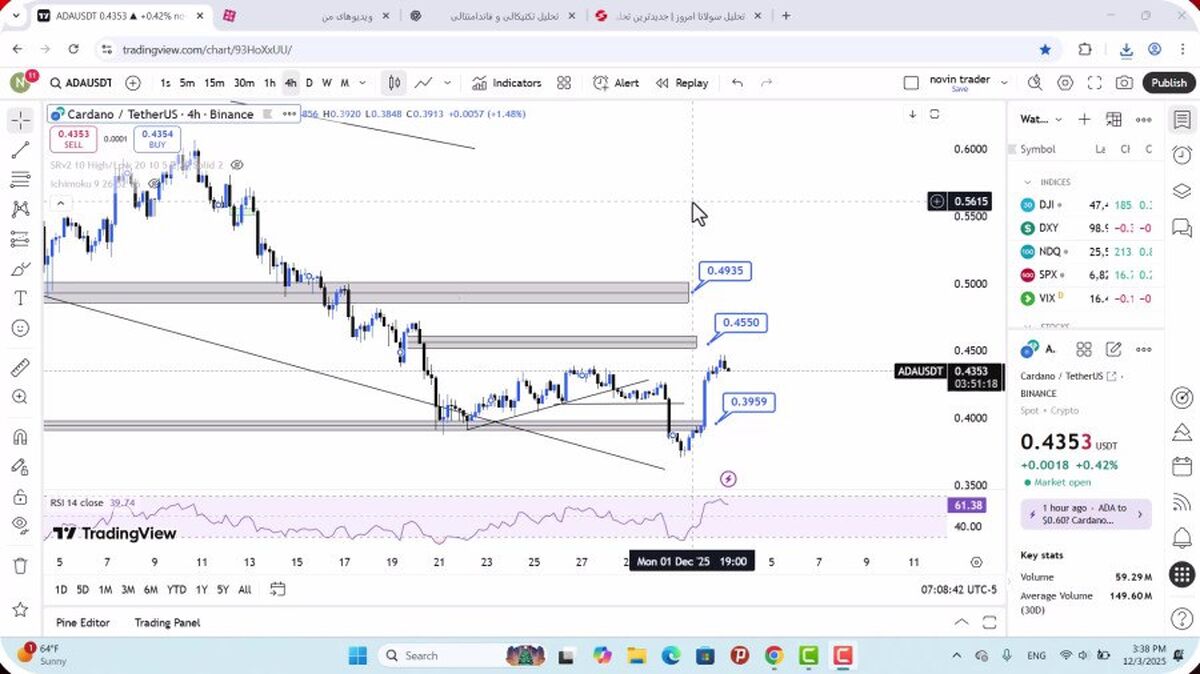Click the trash remove objects icon
The height and width of the screenshot is (674, 1200).
pyautogui.click(x=20, y=565)
